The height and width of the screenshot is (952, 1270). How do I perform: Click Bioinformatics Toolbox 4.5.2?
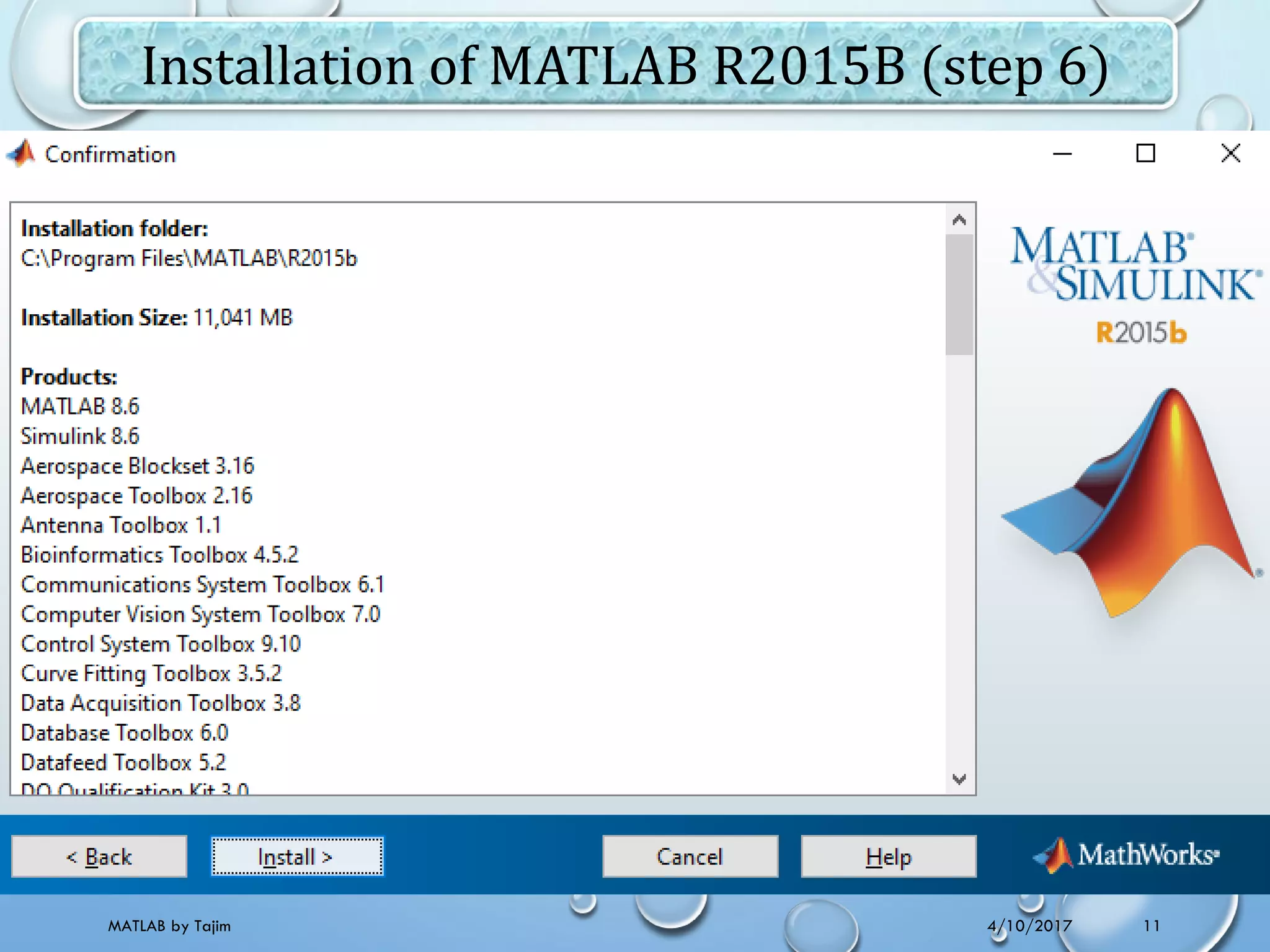(x=159, y=555)
